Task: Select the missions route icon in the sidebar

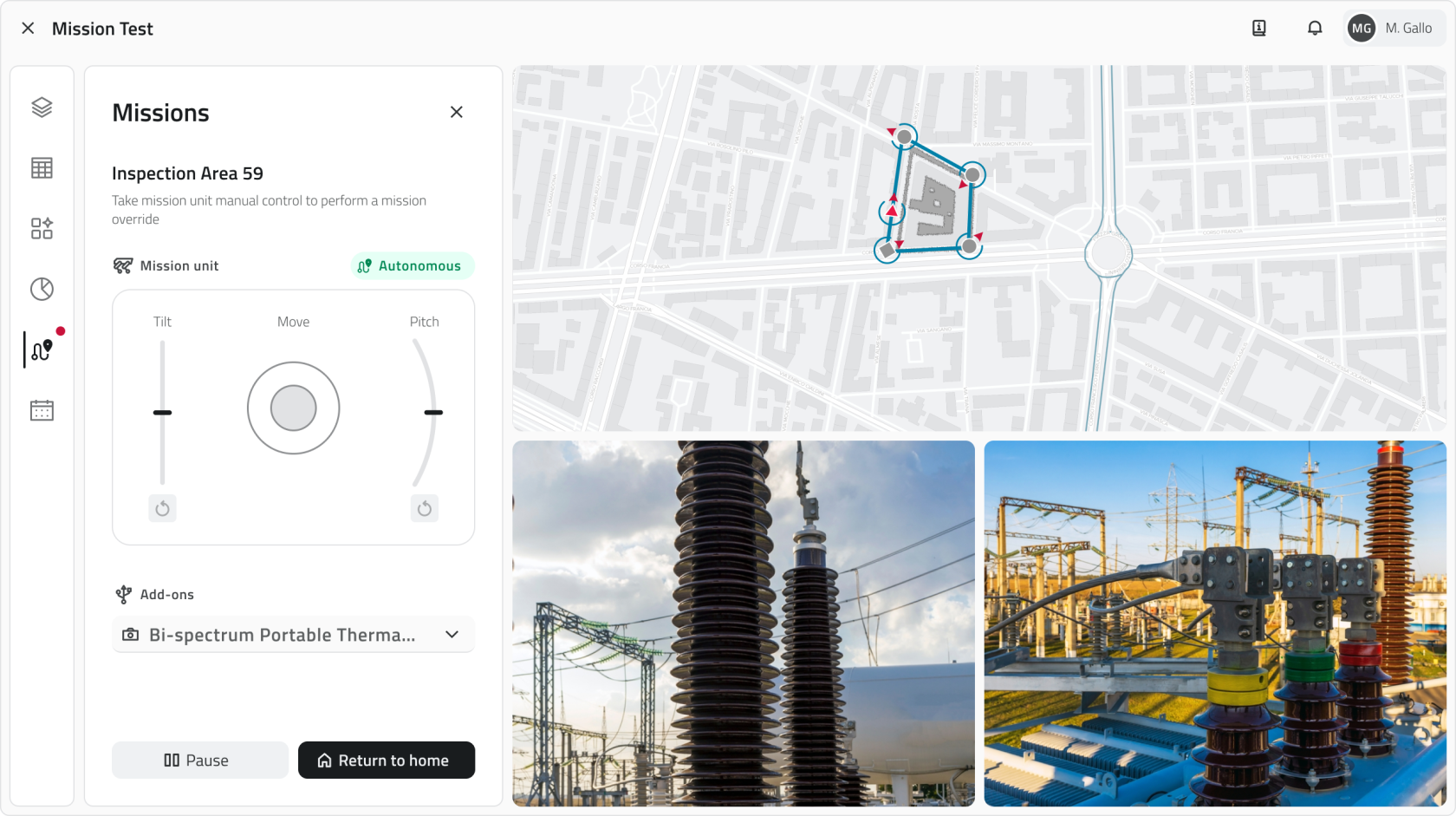Action: point(42,349)
